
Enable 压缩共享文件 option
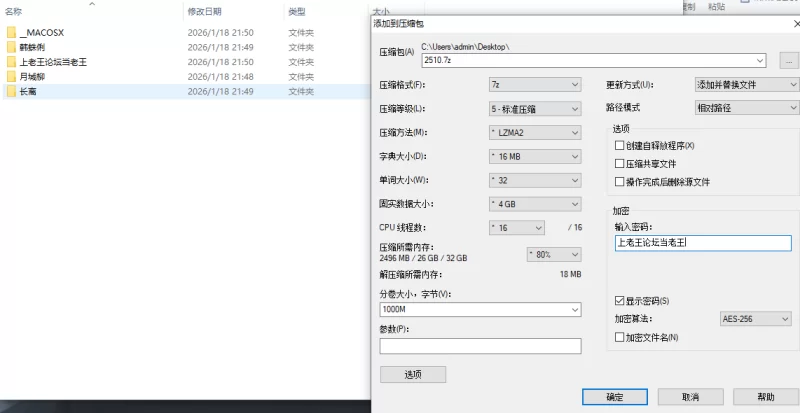pyautogui.click(x=619, y=164)
